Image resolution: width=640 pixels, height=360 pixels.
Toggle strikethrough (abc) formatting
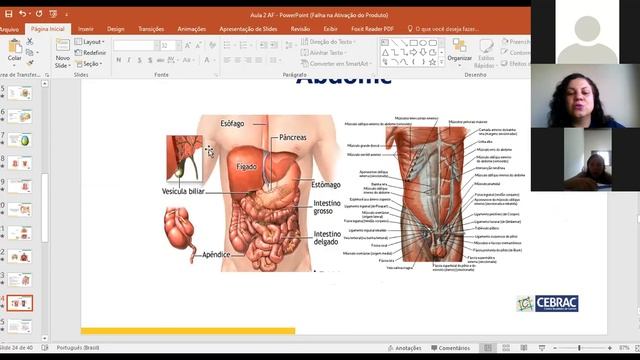160,60
